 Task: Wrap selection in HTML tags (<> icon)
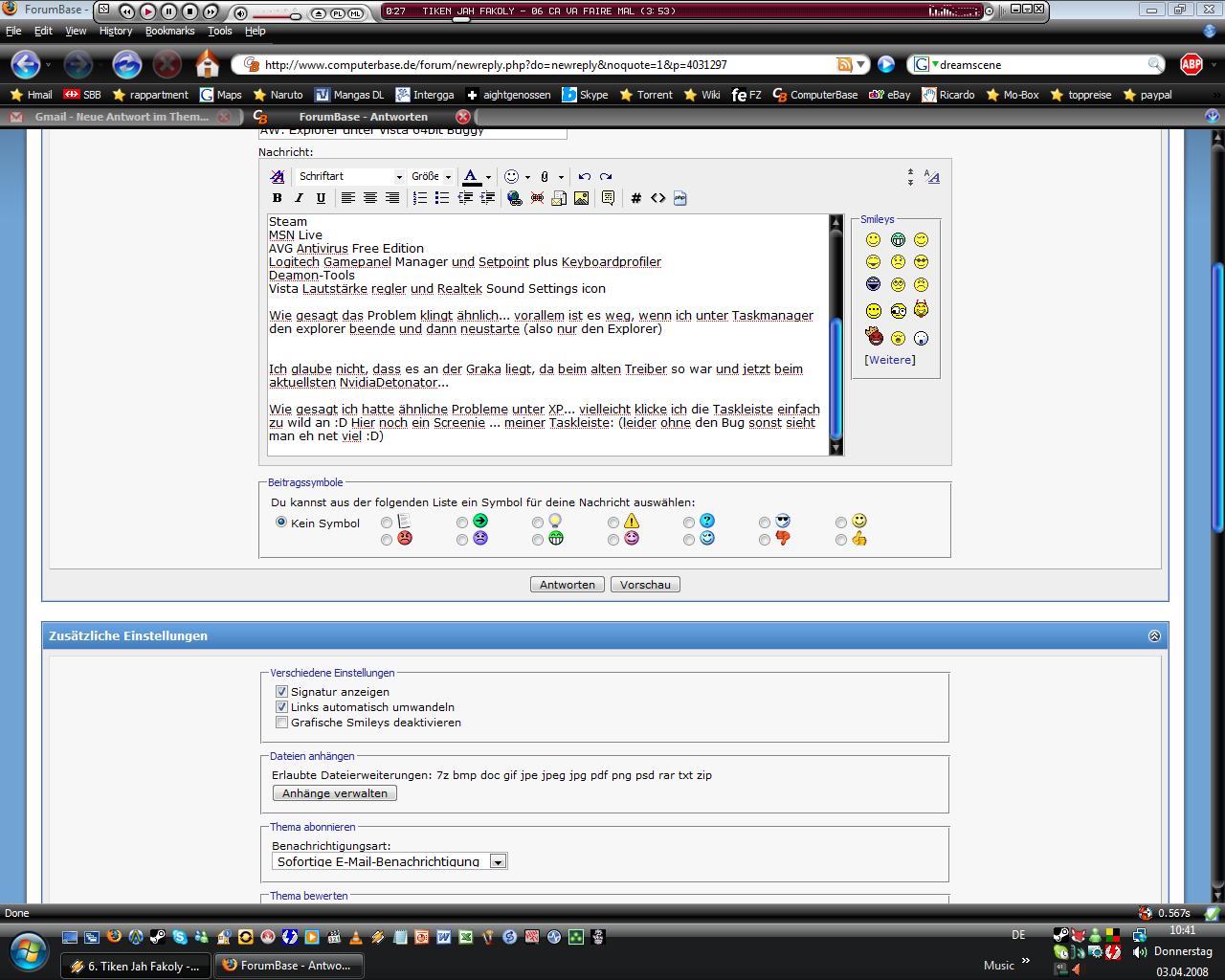pos(657,198)
